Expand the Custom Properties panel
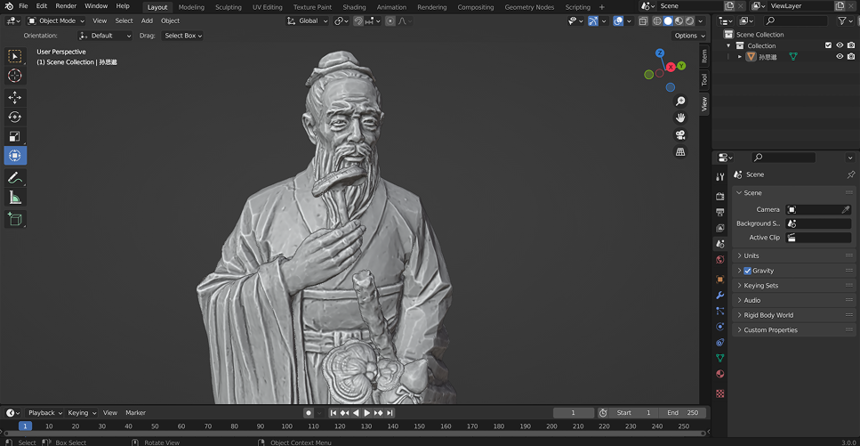Viewport: 860px width, 446px height. click(x=794, y=330)
